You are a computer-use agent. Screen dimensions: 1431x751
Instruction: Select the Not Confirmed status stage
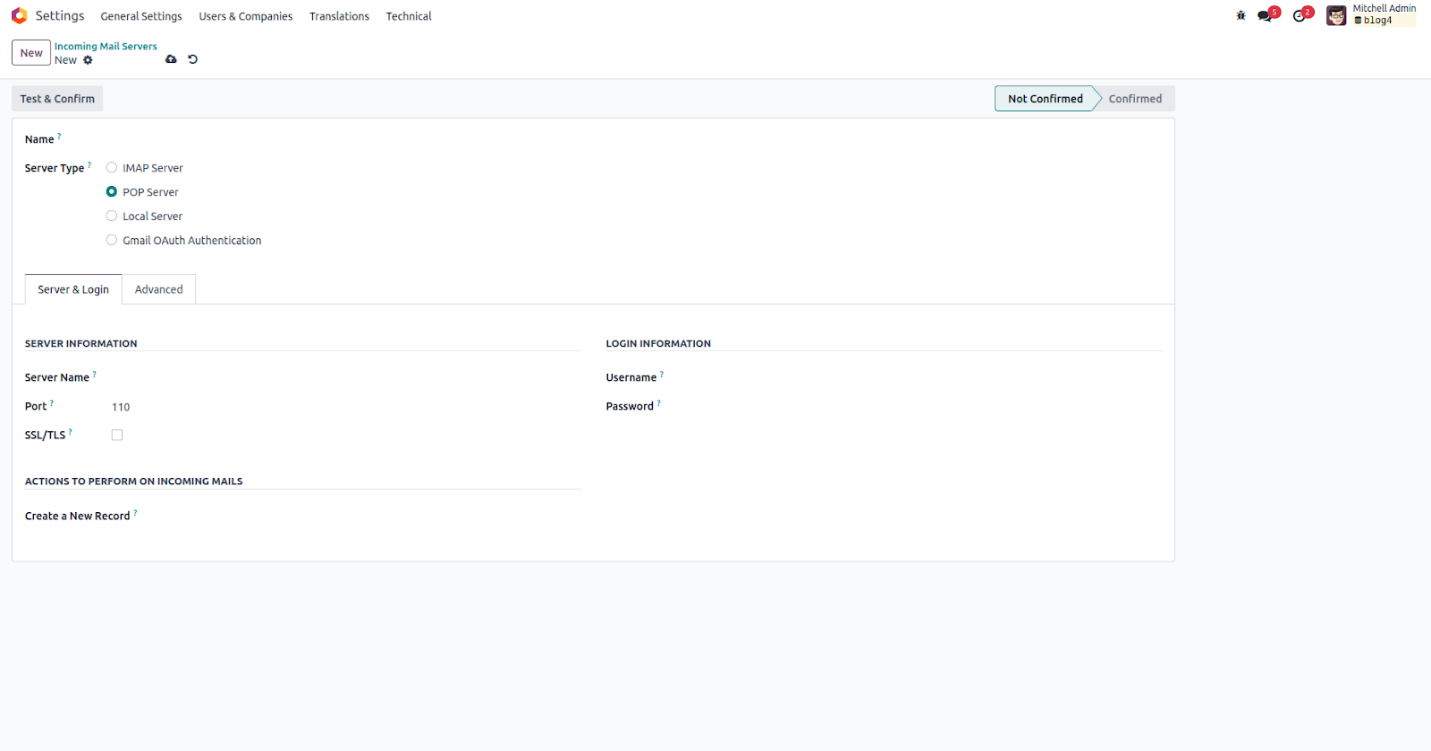(x=1045, y=99)
